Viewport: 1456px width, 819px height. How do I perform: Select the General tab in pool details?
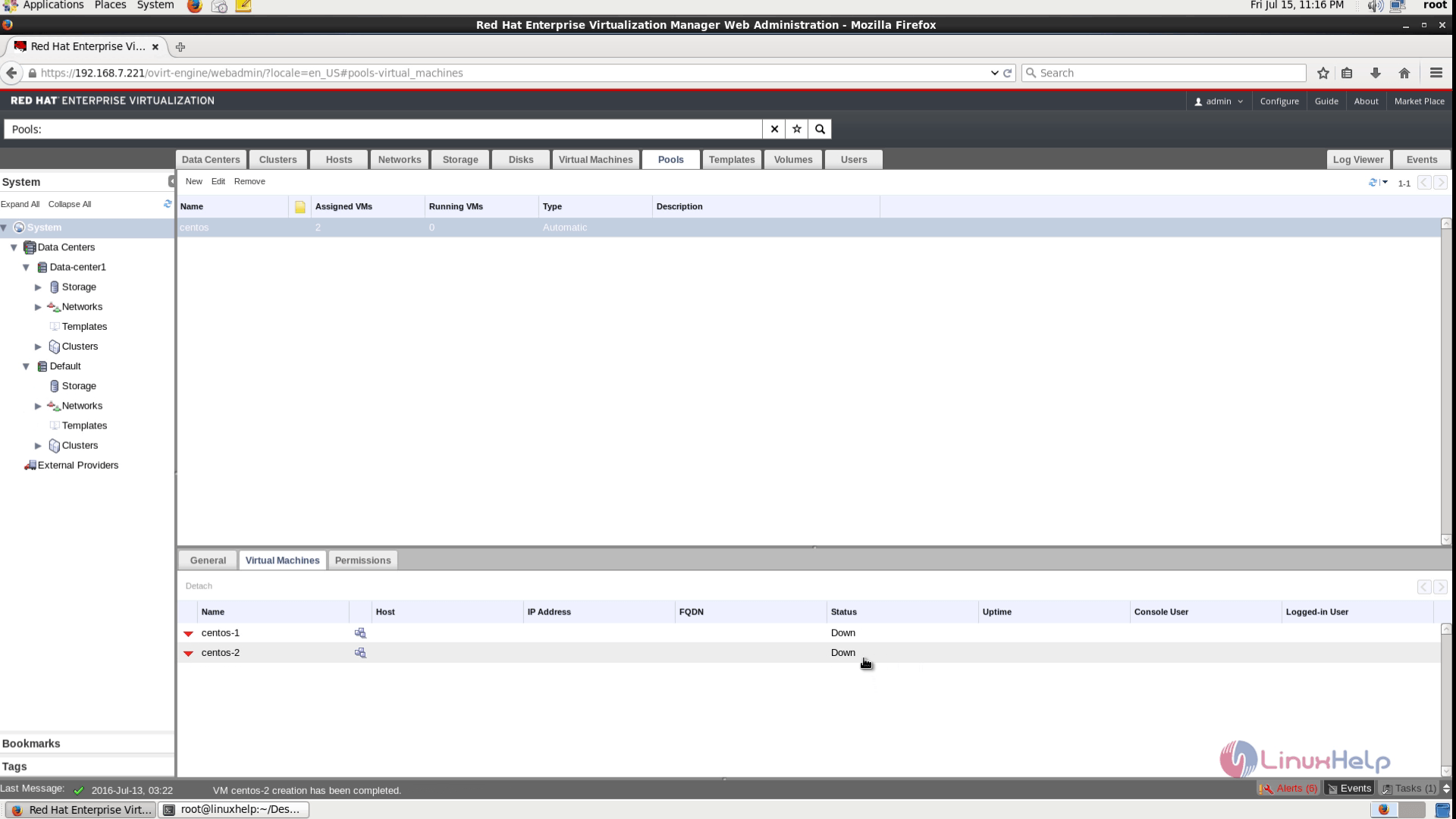point(208,559)
